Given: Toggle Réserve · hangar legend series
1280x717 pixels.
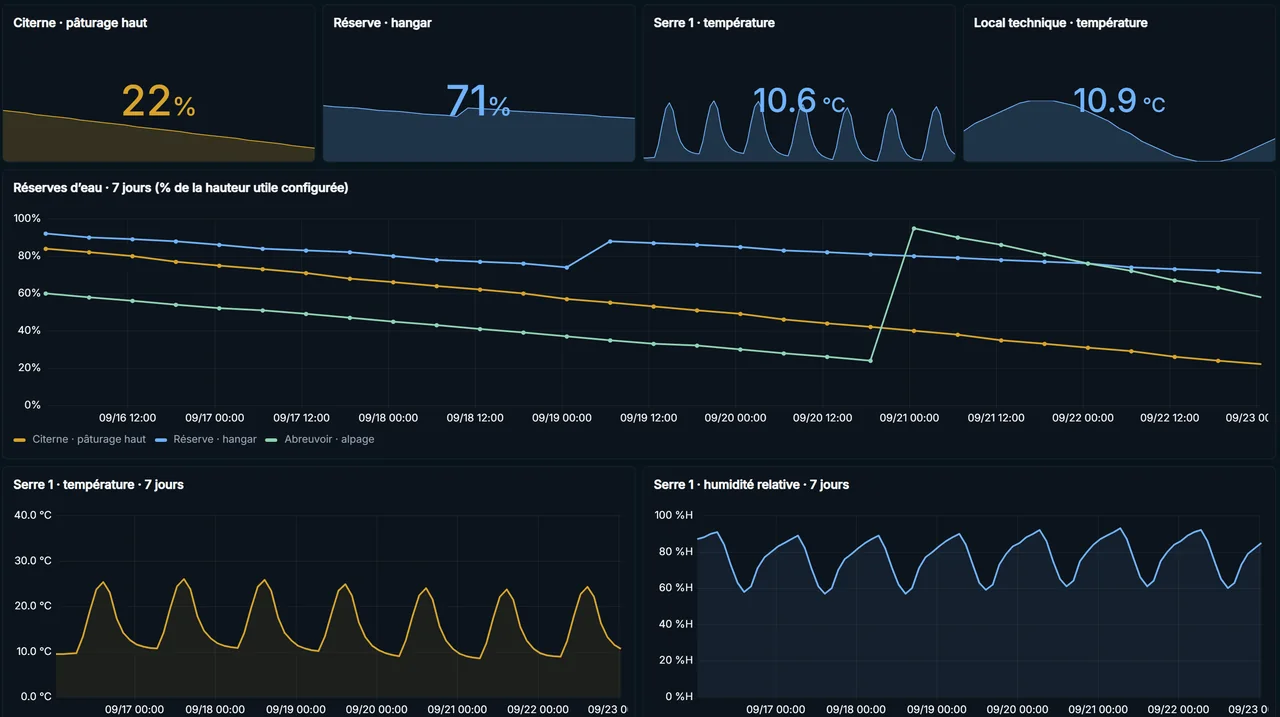Looking at the screenshot, I should coord(205,439).
